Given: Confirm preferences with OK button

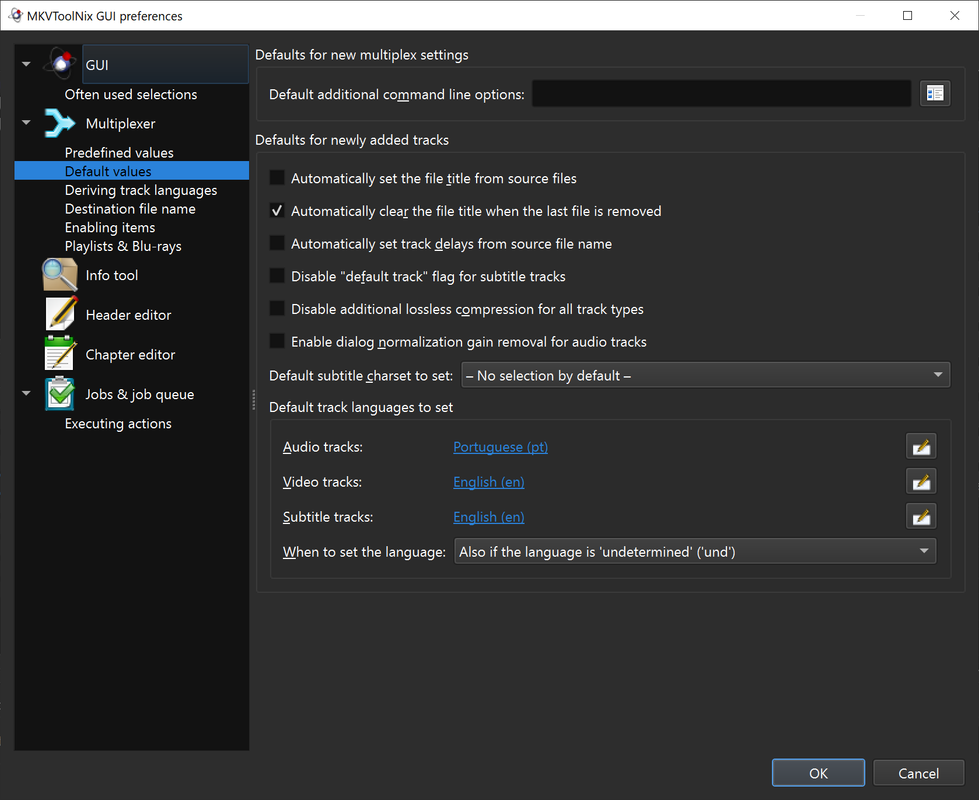Looking at the screenshot, I should [818, 773].
